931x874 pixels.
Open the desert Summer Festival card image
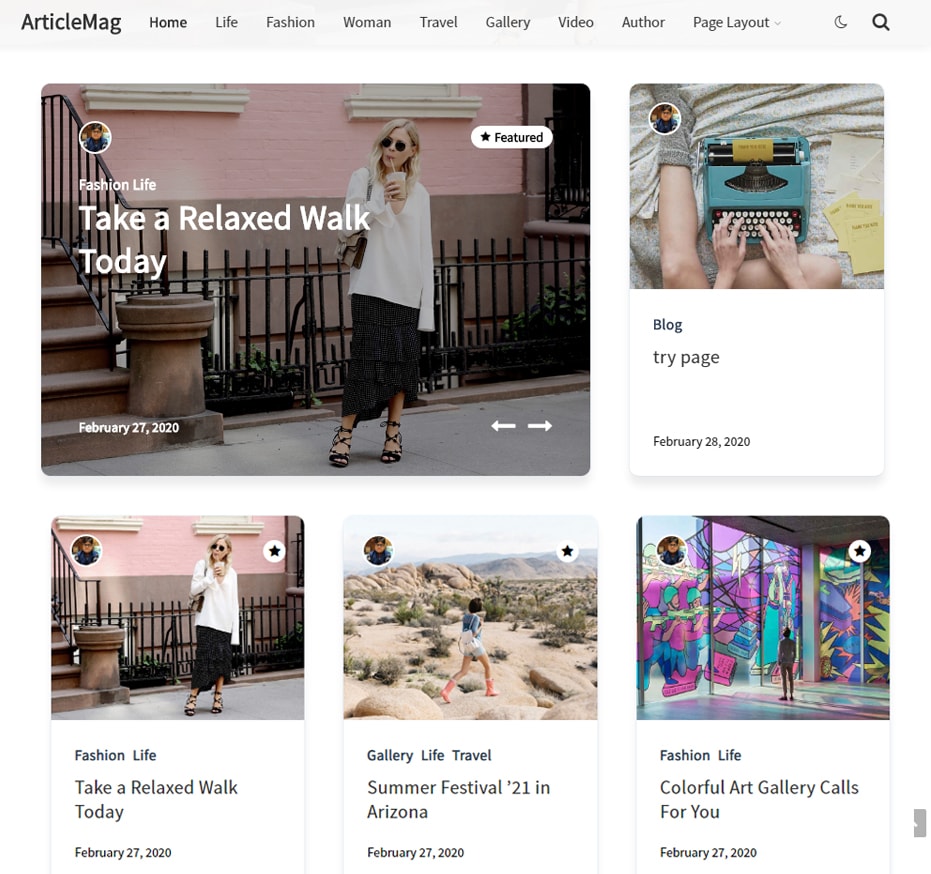pos(470,618)
